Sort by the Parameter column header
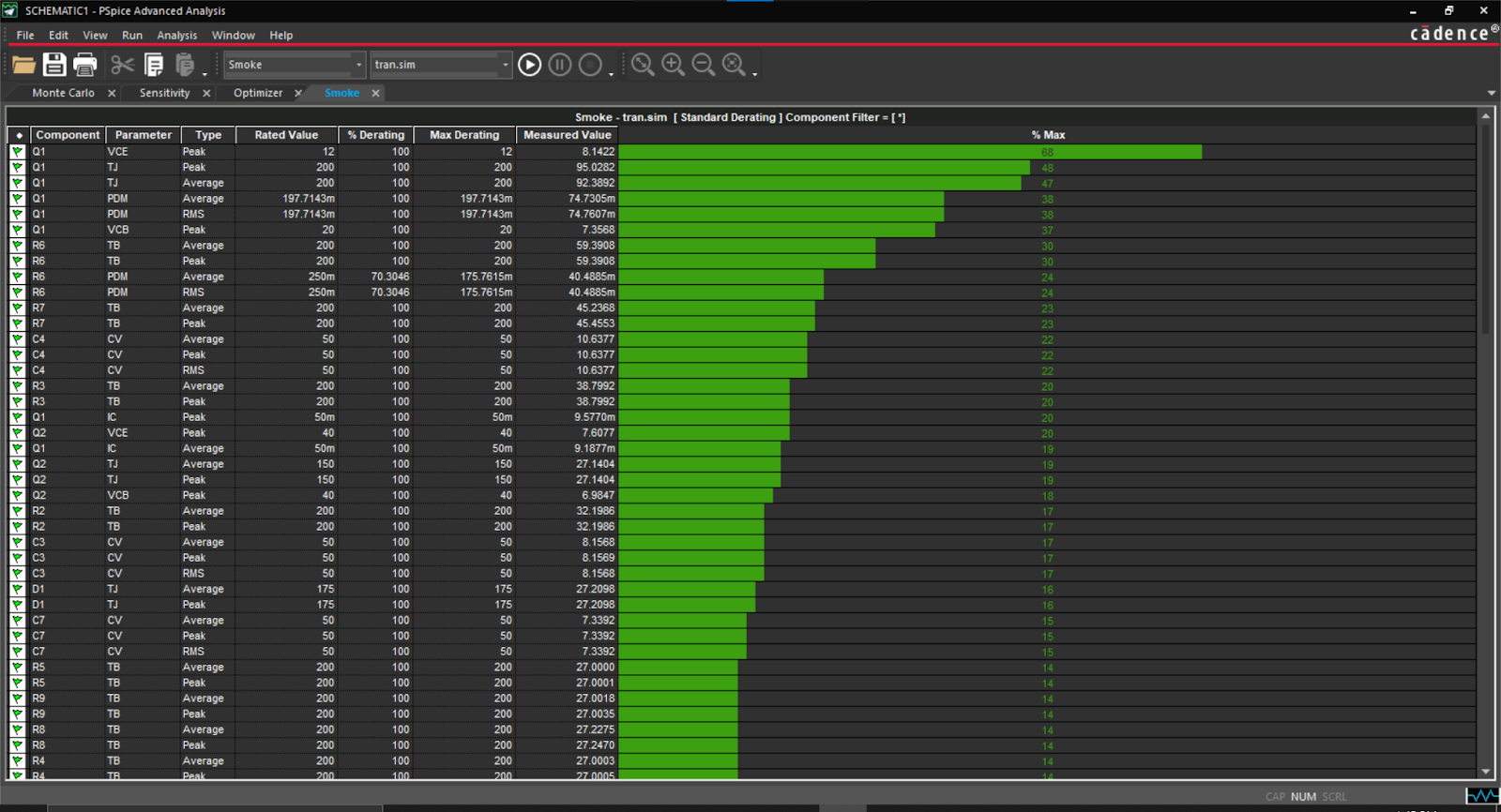 coord(144,135)
